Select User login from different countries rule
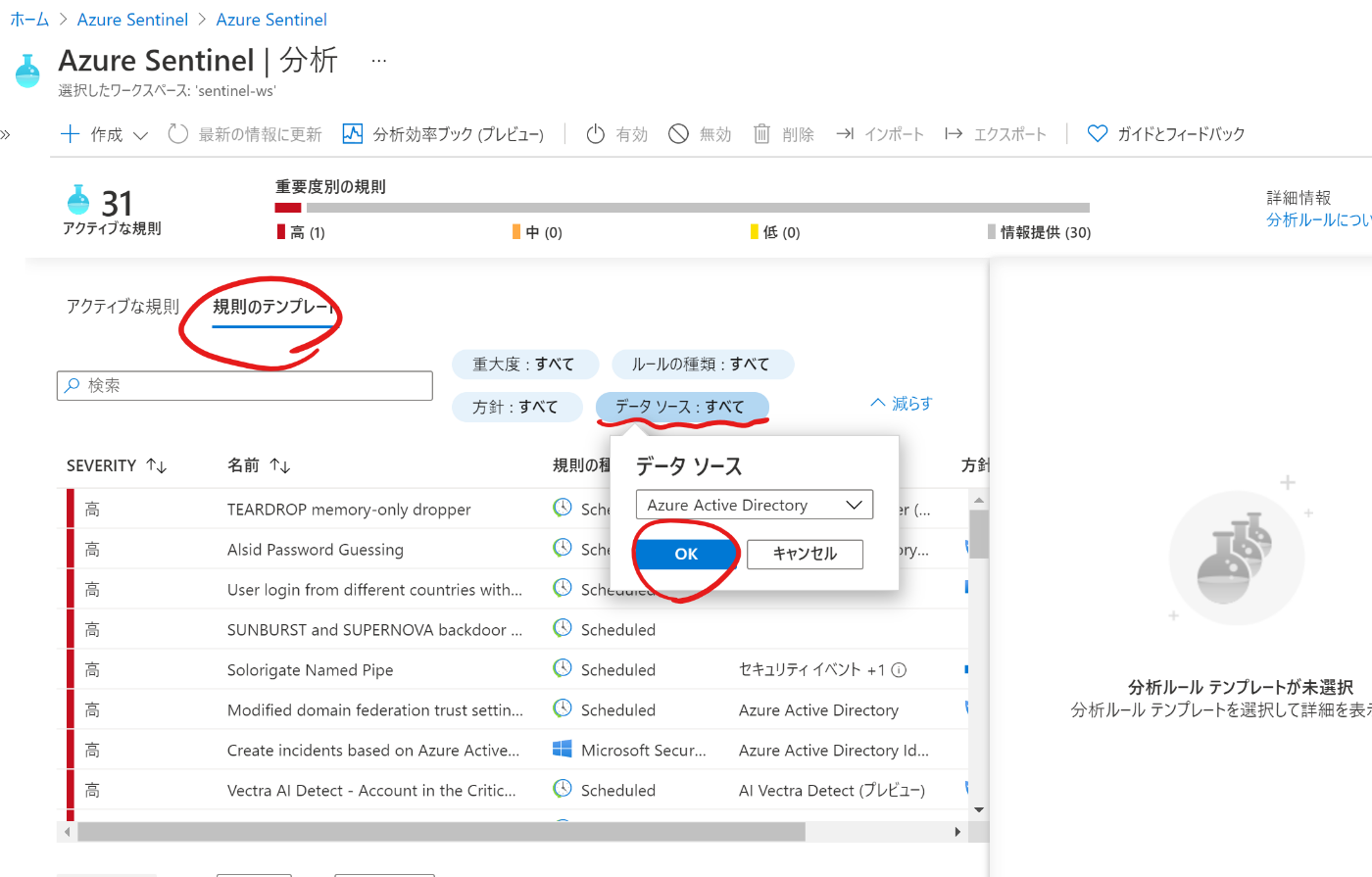Screen dimensions: 1372x877 click(x=374, y=590)
